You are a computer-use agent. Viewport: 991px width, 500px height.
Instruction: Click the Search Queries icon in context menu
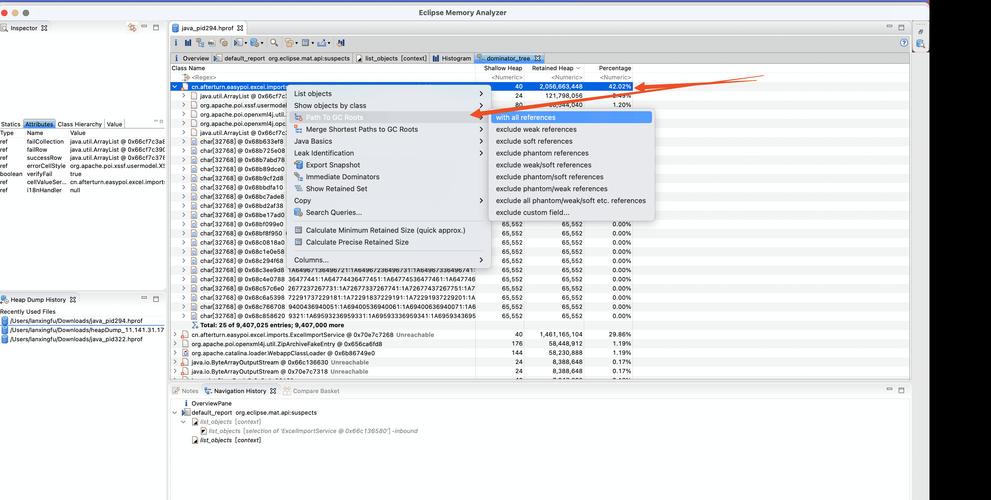[298, 212]
